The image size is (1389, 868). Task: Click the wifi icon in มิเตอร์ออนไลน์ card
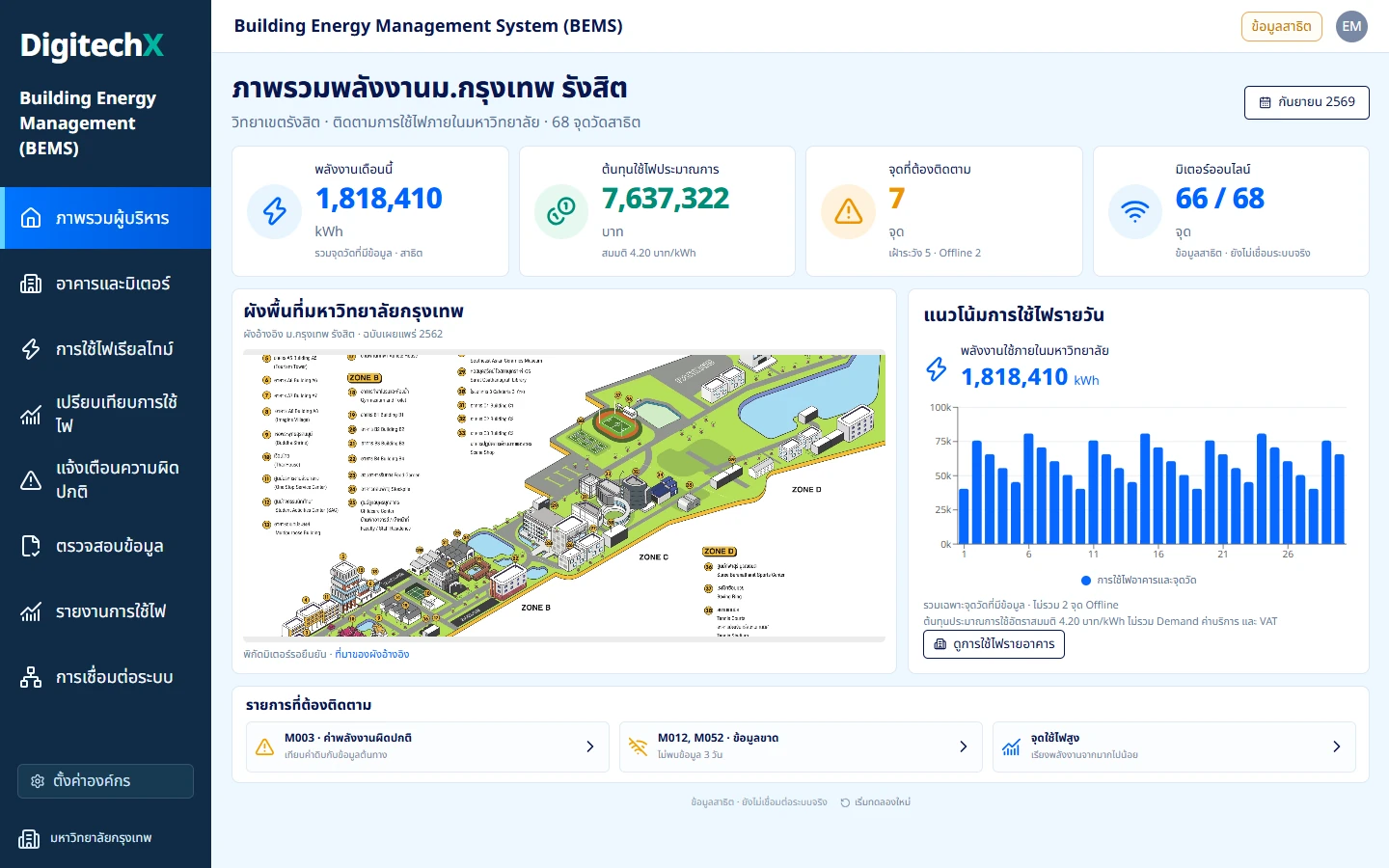[1135, 211]
